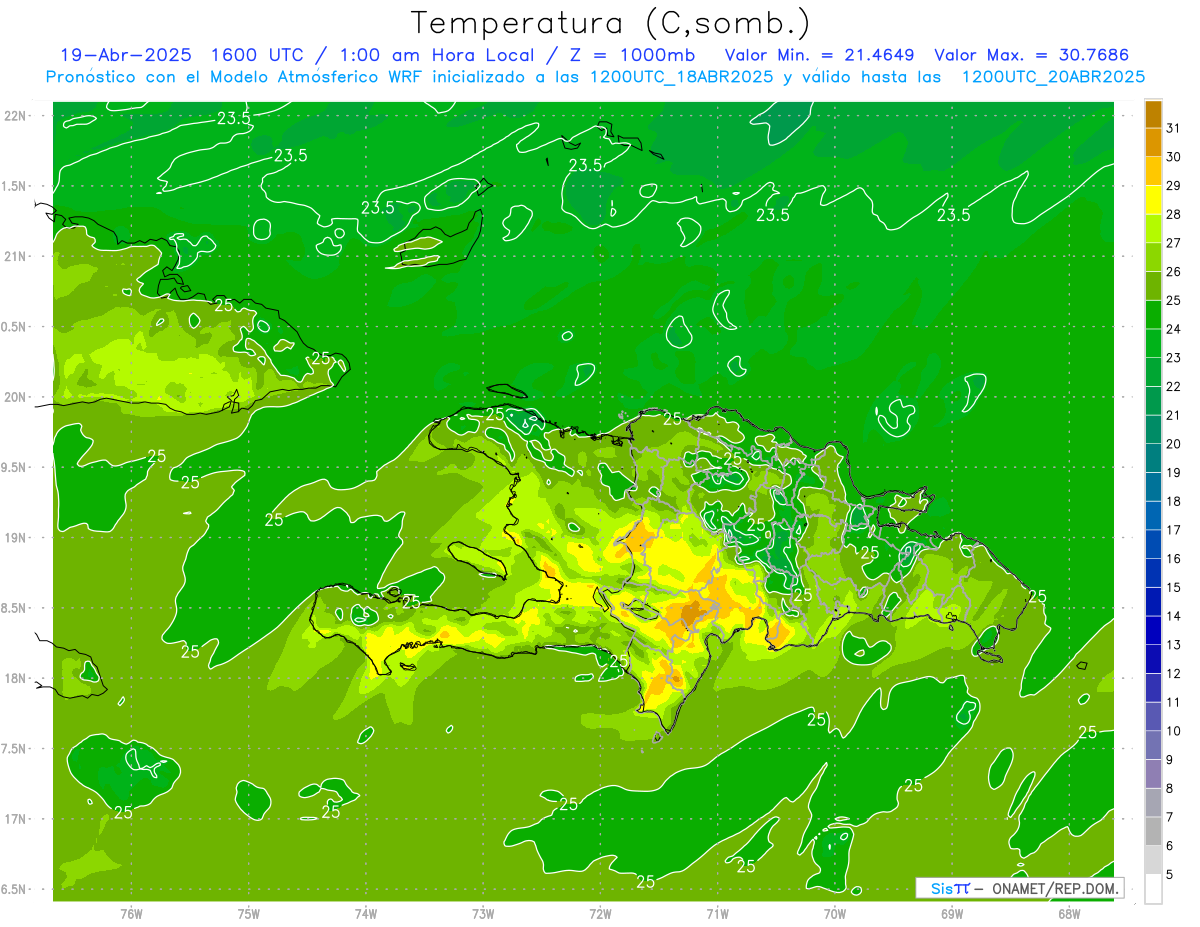Click the legend value "23" on the color scale
Viewport: 1200px width, 927px height.
(x=1173, y=357)
